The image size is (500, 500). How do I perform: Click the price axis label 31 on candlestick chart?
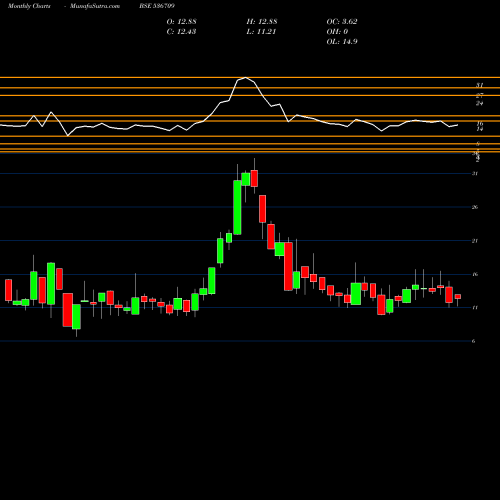coord(475,173)
